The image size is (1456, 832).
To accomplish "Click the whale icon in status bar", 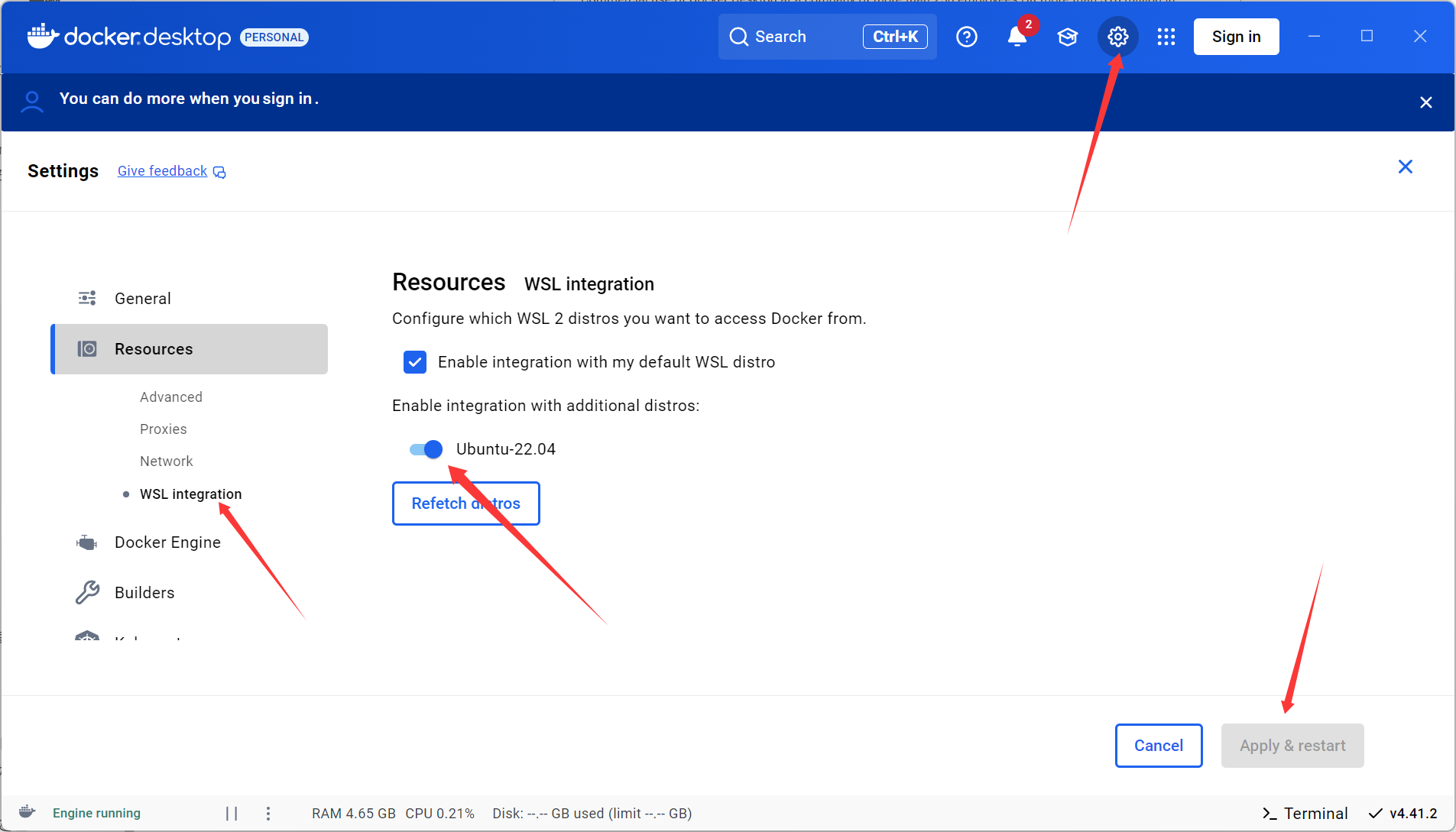I will tap(28, 812).
